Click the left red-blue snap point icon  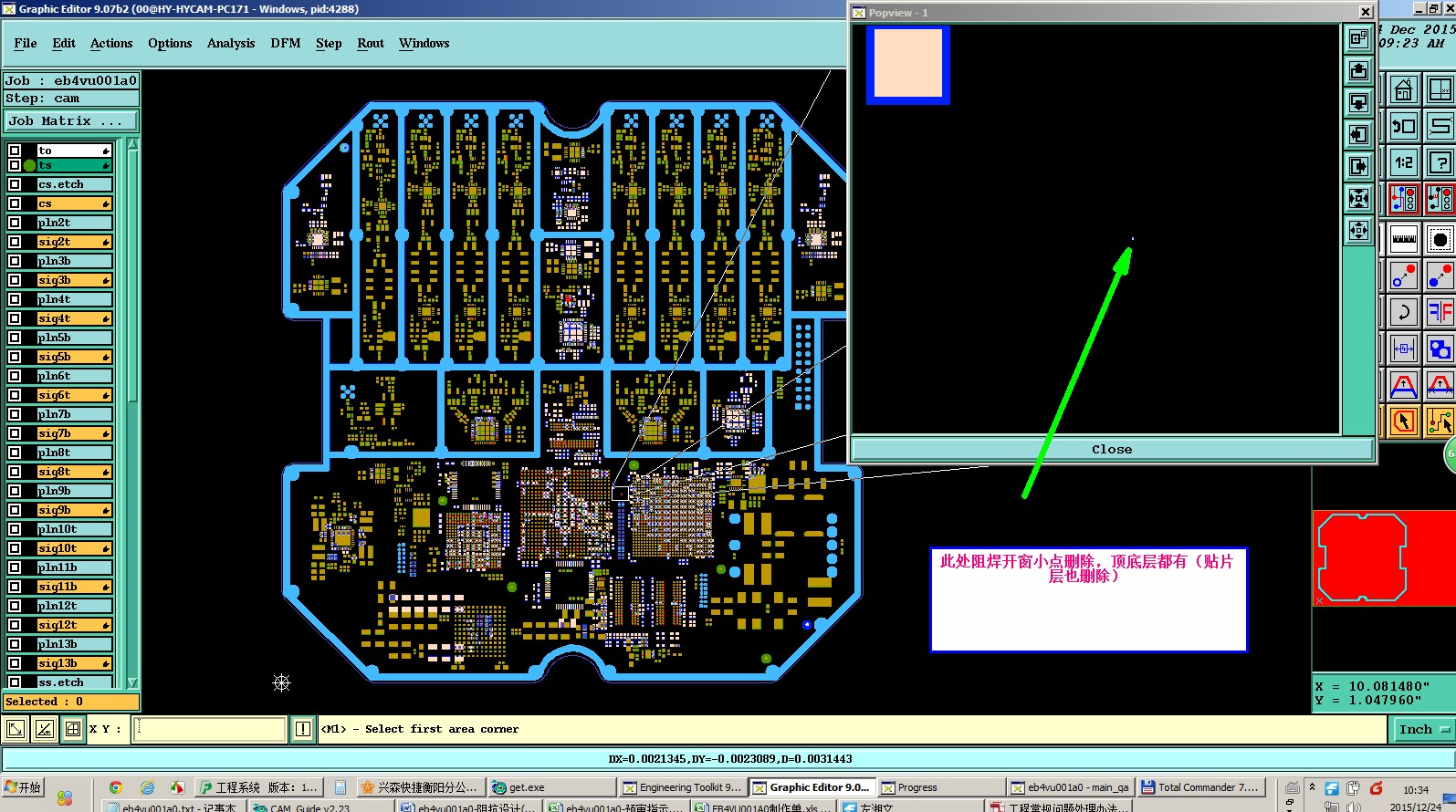coord(1403,276)
